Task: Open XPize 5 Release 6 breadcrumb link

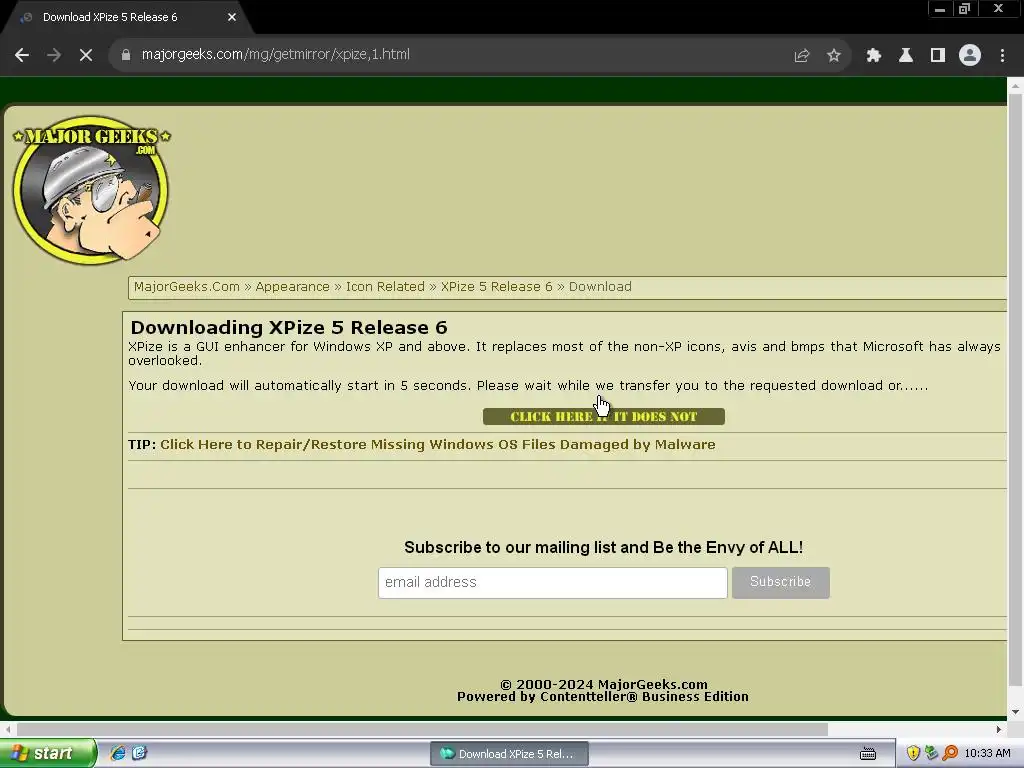Action: (496, 287)
